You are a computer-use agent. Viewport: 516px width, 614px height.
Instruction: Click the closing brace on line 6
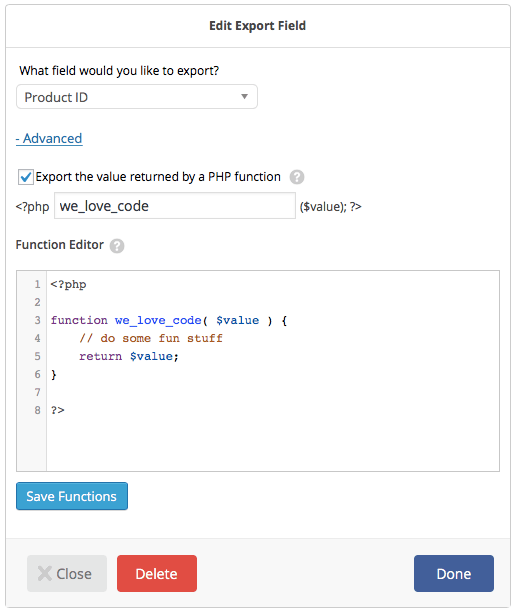pos(54,375)
